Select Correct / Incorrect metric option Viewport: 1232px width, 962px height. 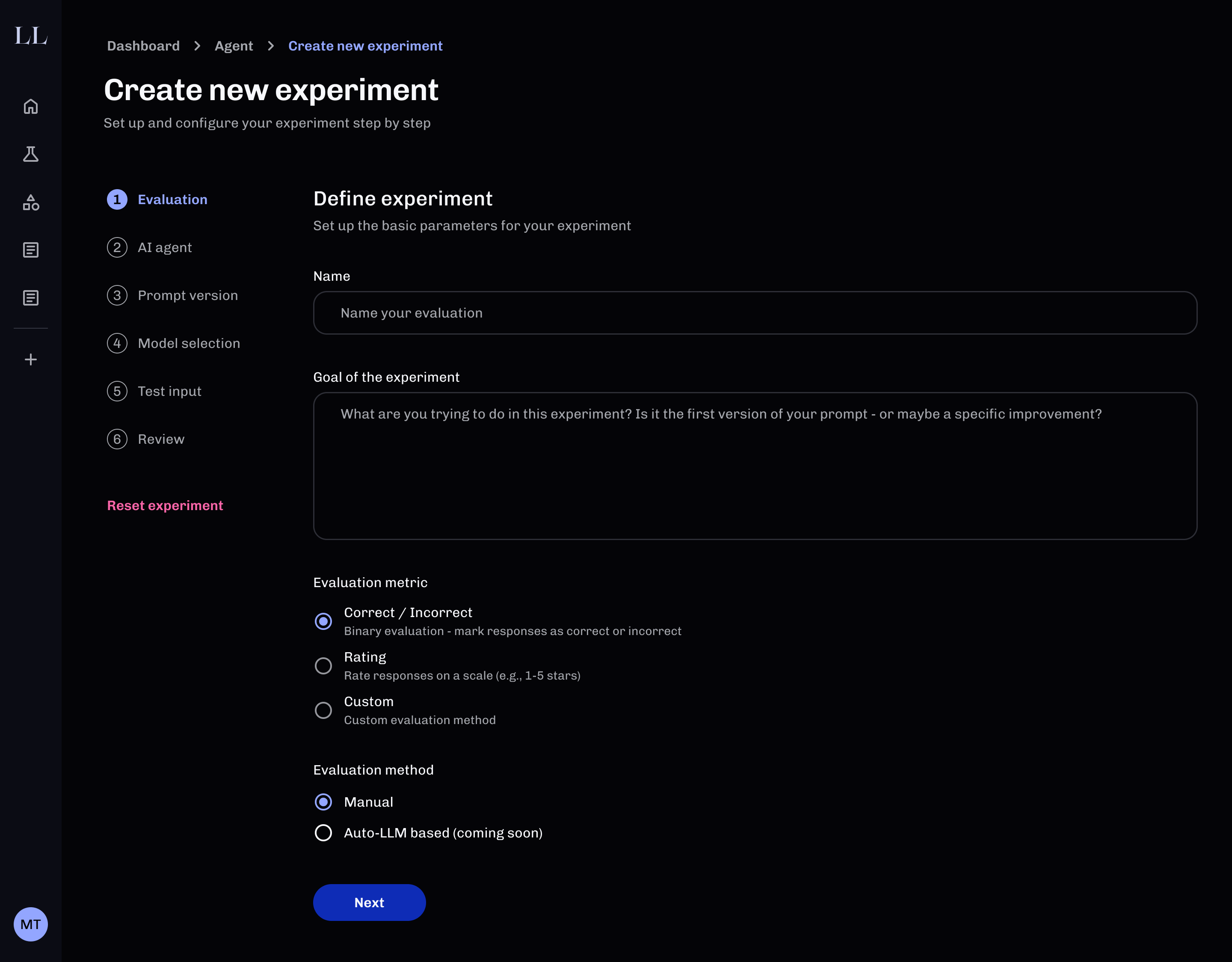point(323,621)
